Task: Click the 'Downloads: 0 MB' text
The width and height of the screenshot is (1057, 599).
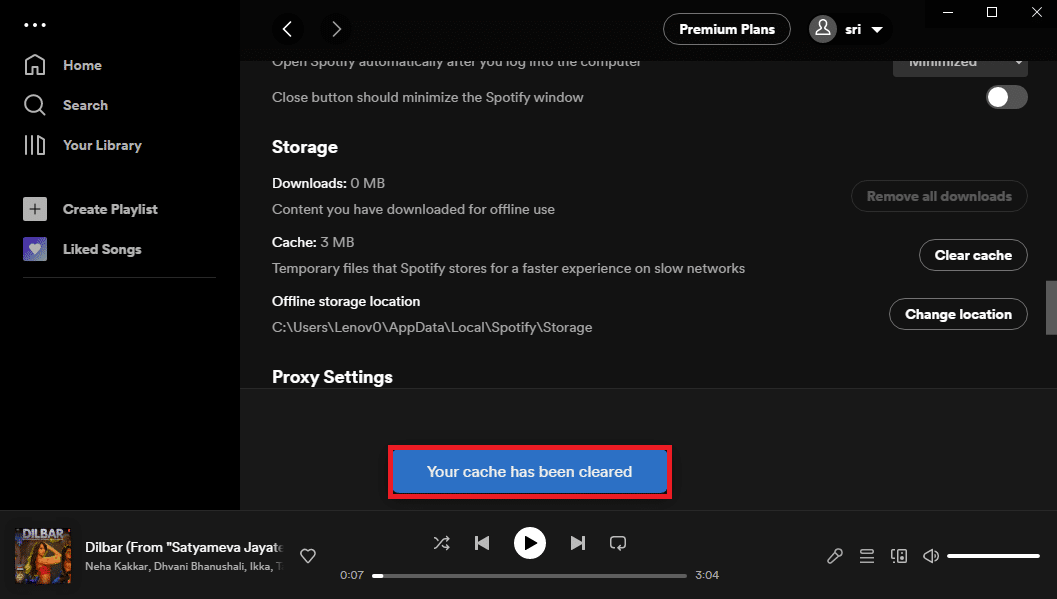Action: click(328, 183)
